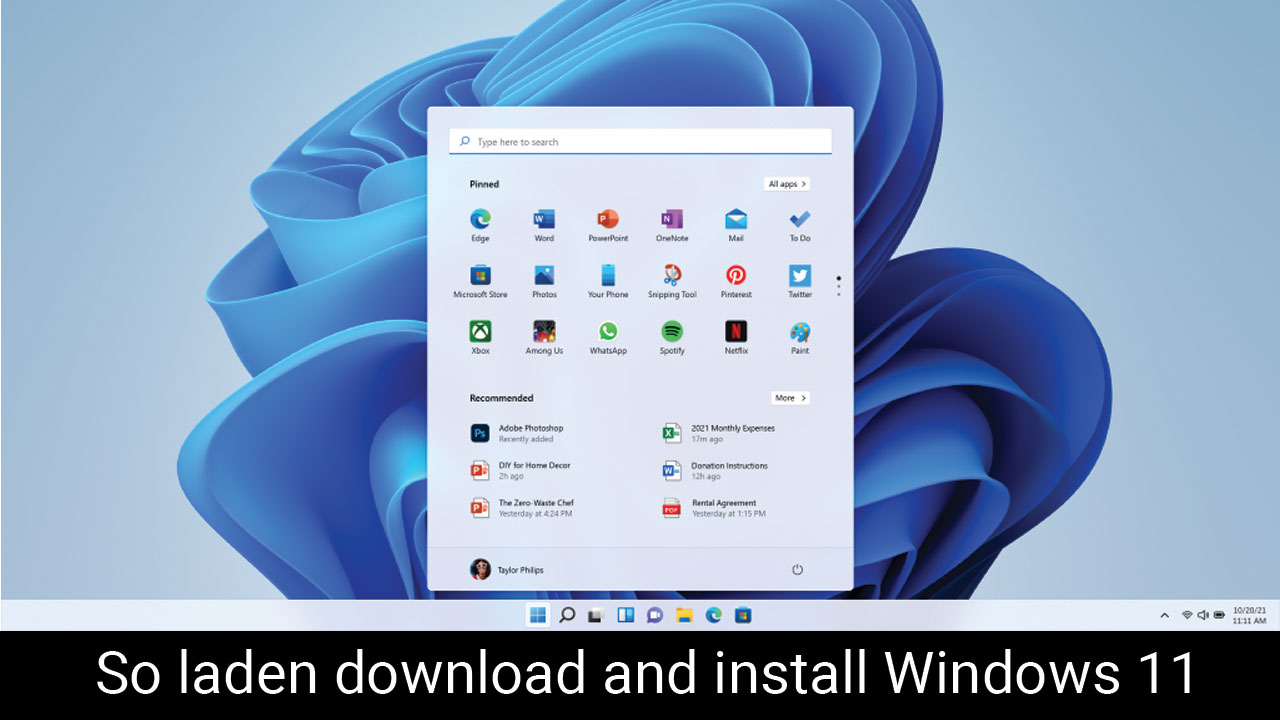Open the Taylor Philips account menu
Screen dimensions: 1280x720
point(507,570)
